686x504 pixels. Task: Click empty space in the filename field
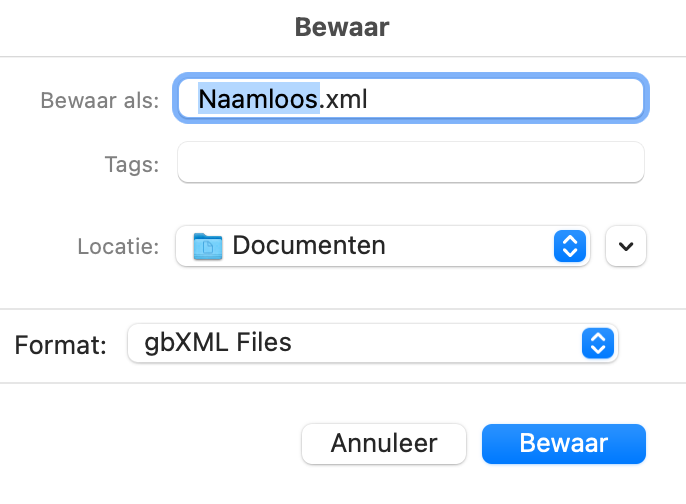pyautogui.click(x=503, y=98)
